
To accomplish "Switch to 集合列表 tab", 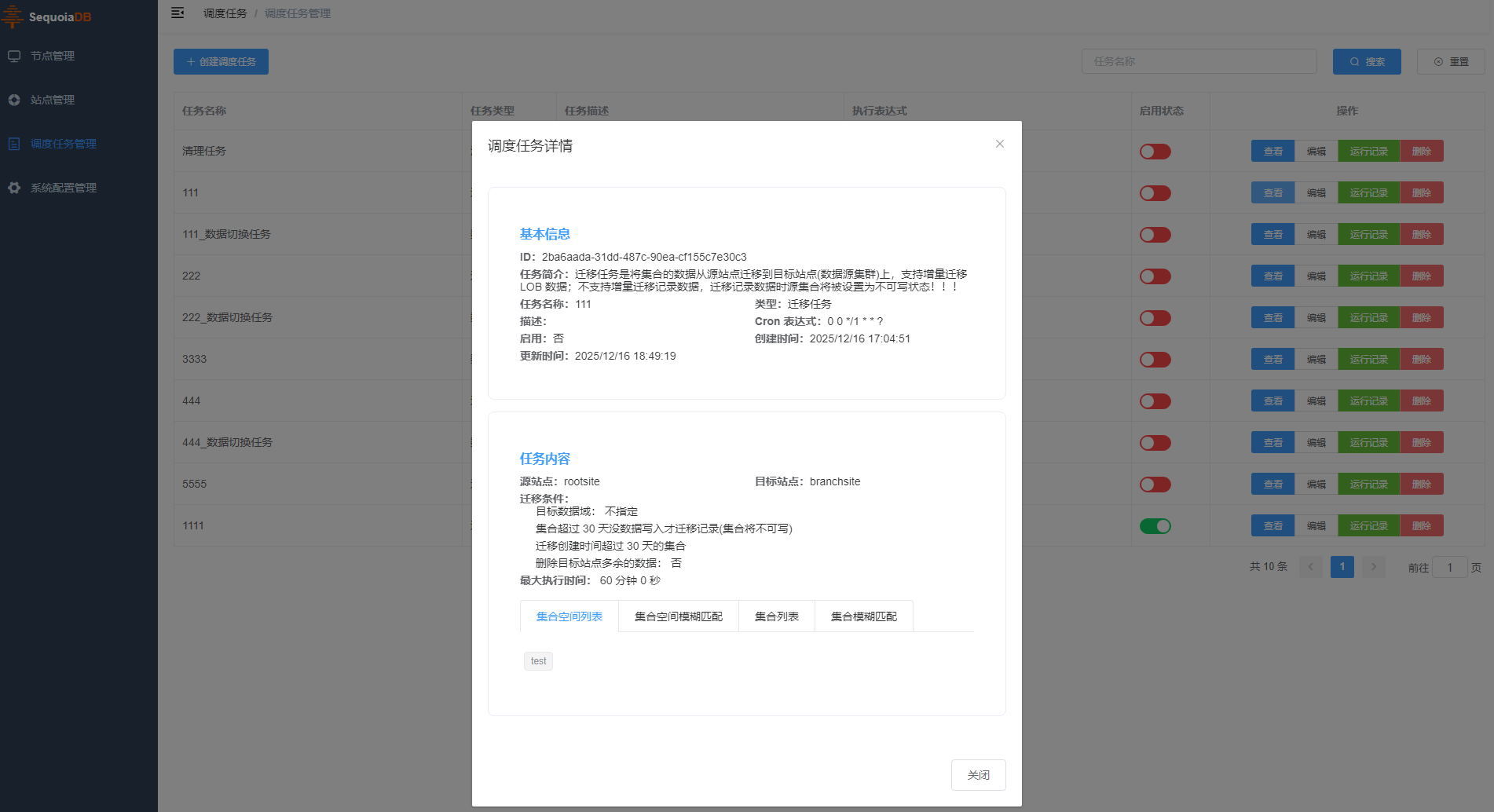I will (777, 616).
